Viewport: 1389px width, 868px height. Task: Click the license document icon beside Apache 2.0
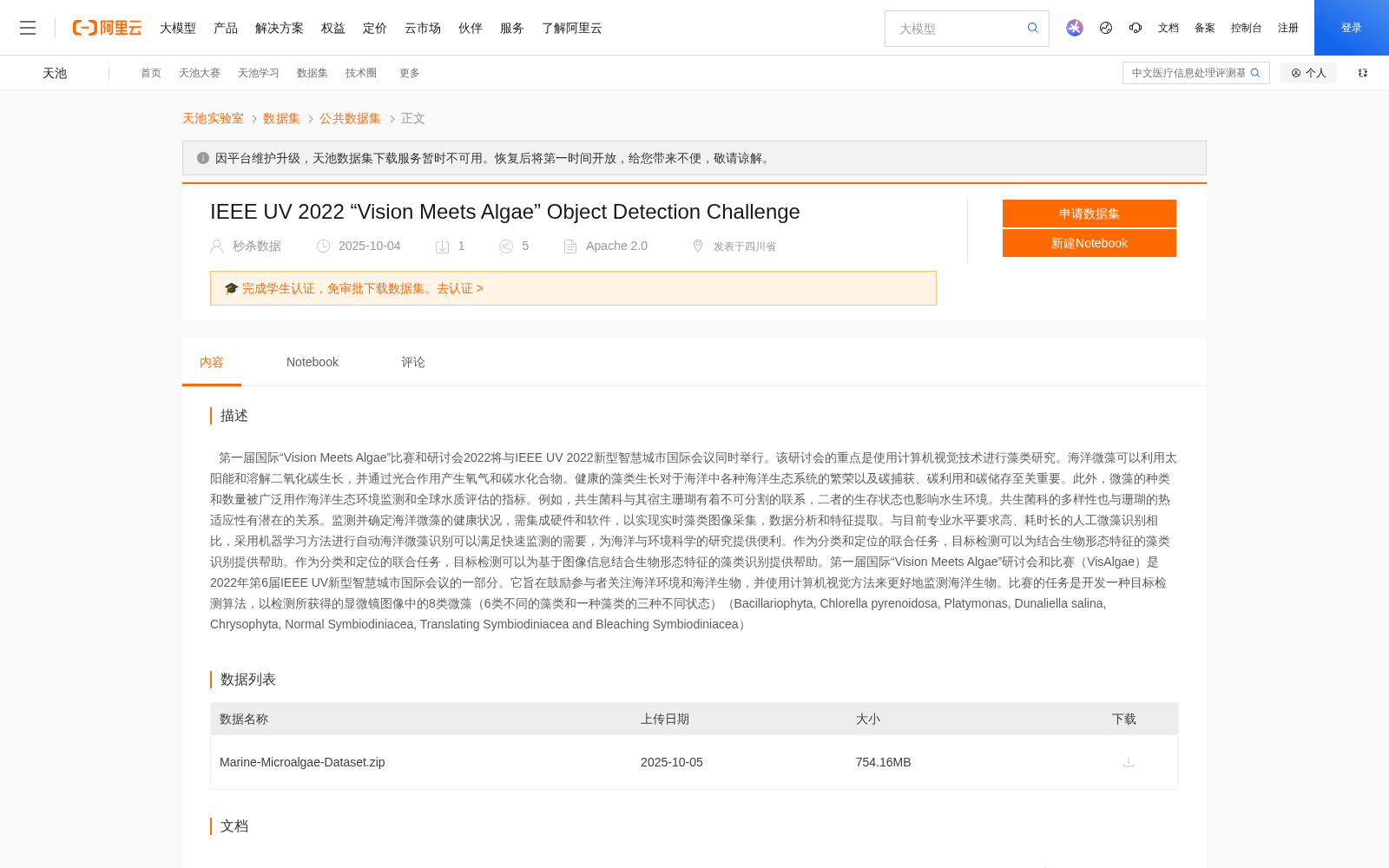(570, 247)
